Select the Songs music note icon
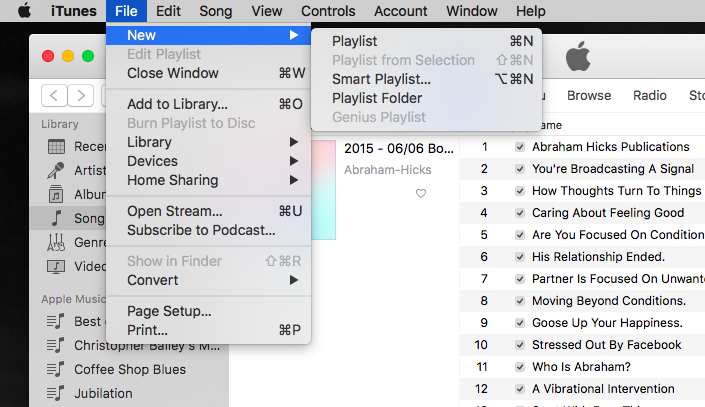 click(56, 218)
